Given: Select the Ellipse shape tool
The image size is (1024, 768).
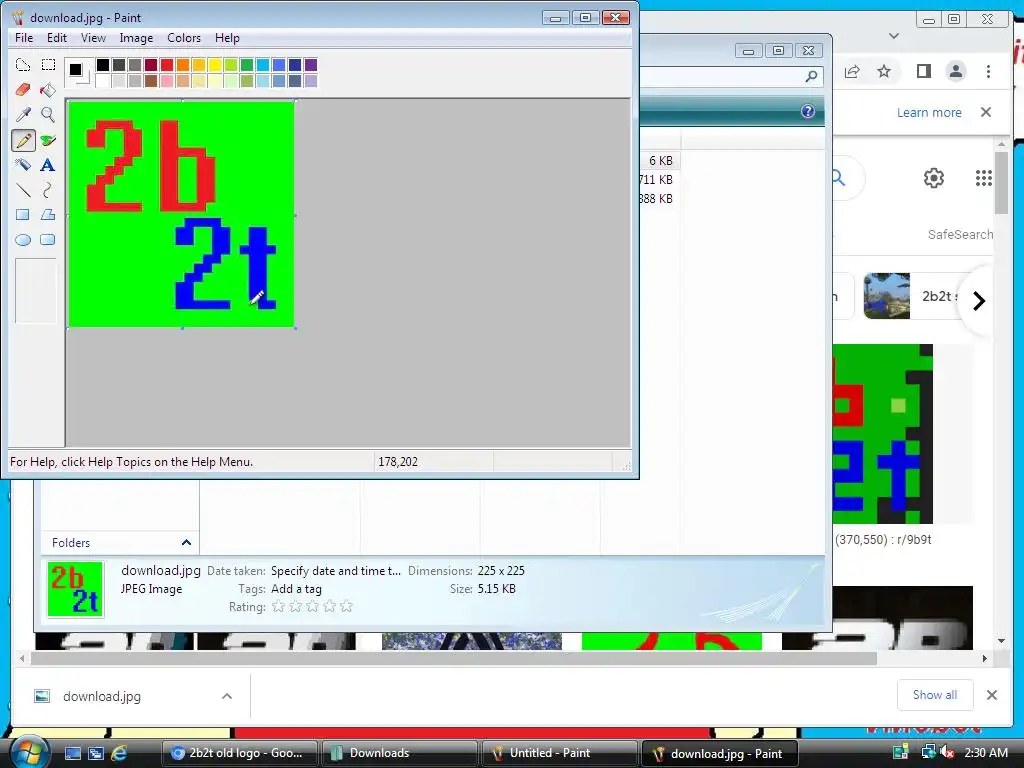Looking at the screenshot, I should coord(23,240).
